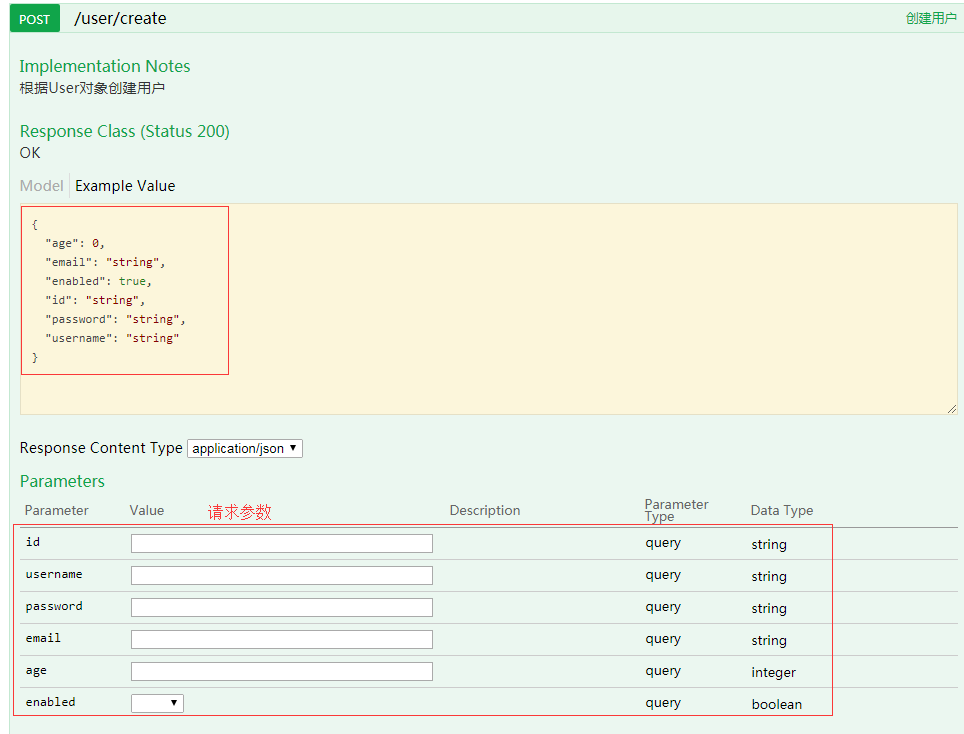Viewport: 964px width, 734px height.
Task: Click the email value input field
Action: coord(282,639)
